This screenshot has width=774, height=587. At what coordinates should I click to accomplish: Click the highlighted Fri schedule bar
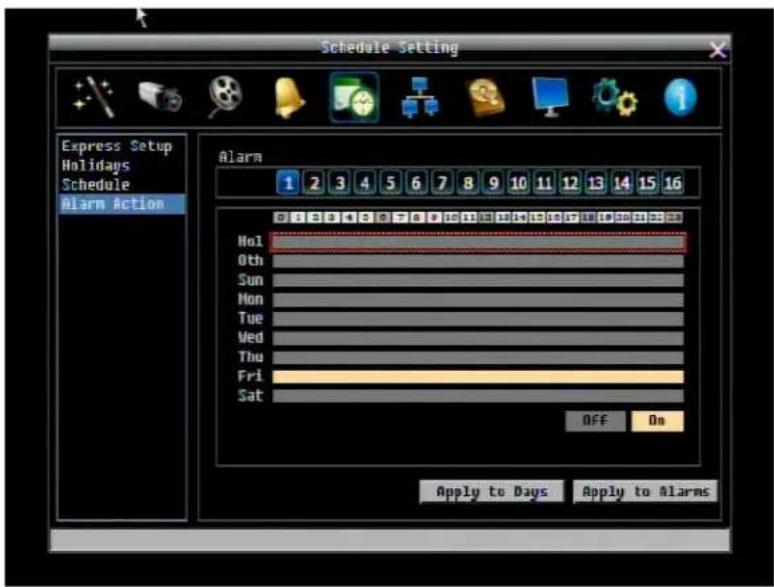pos(478,377)
